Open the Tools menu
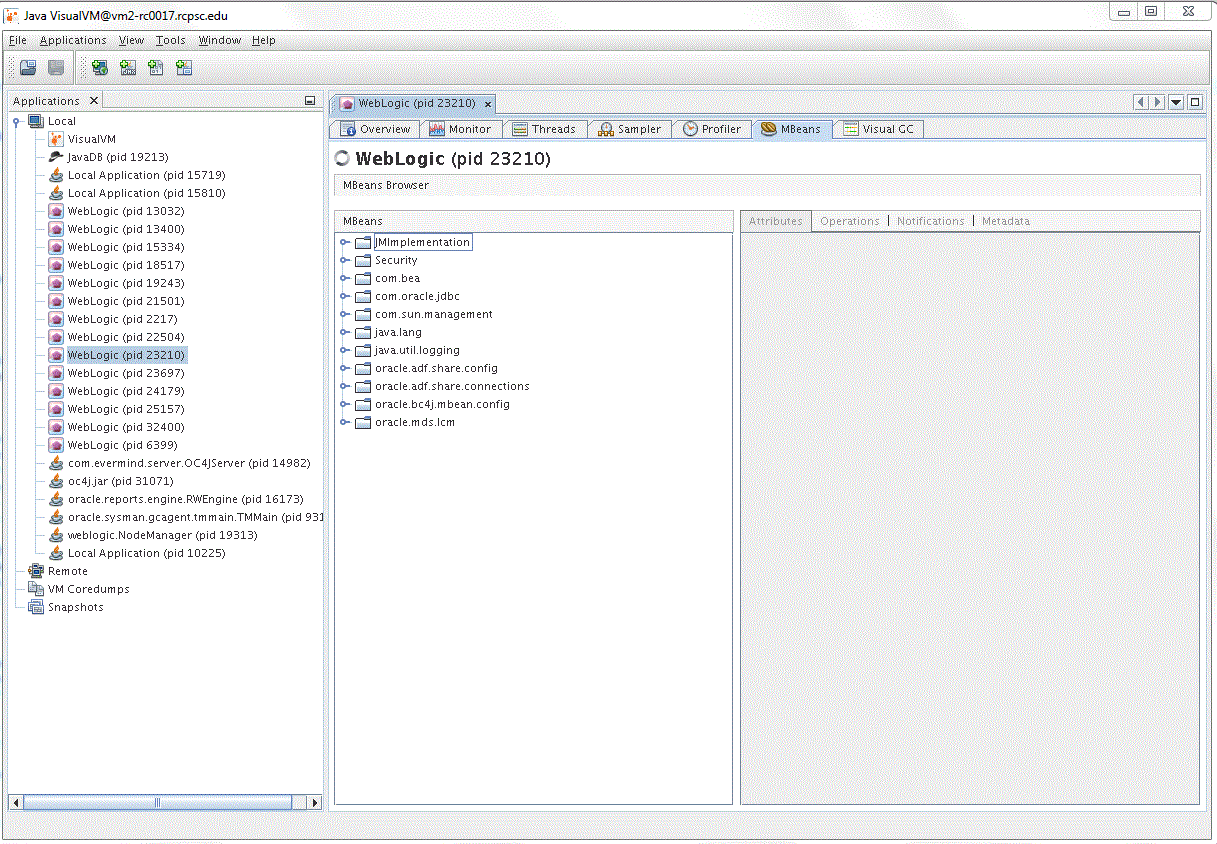Viewport: 1217px width, 844px height. point(170,40)
